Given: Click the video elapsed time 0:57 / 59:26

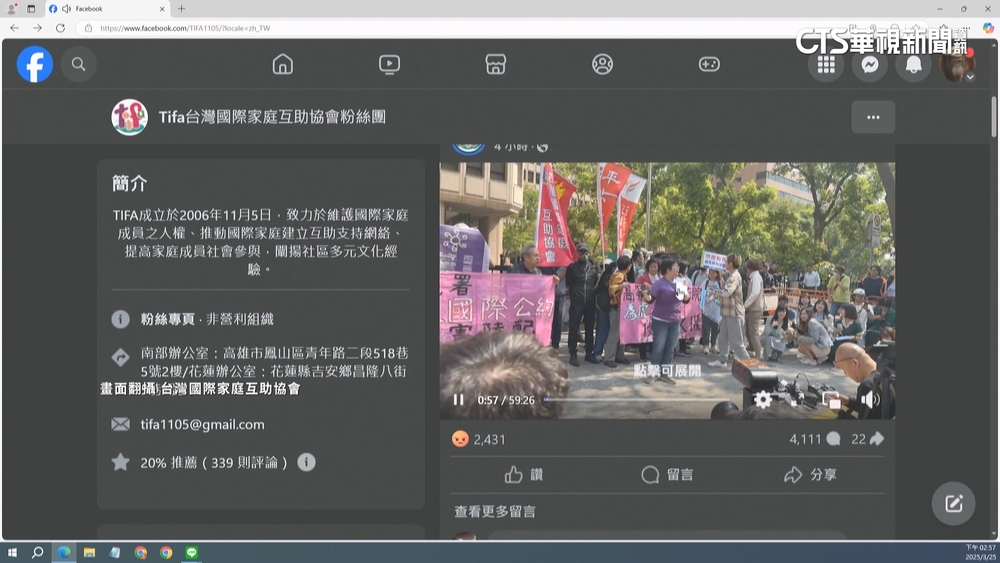Looking at the screenshot, I should pyautogui.click(x=506, y=400).
